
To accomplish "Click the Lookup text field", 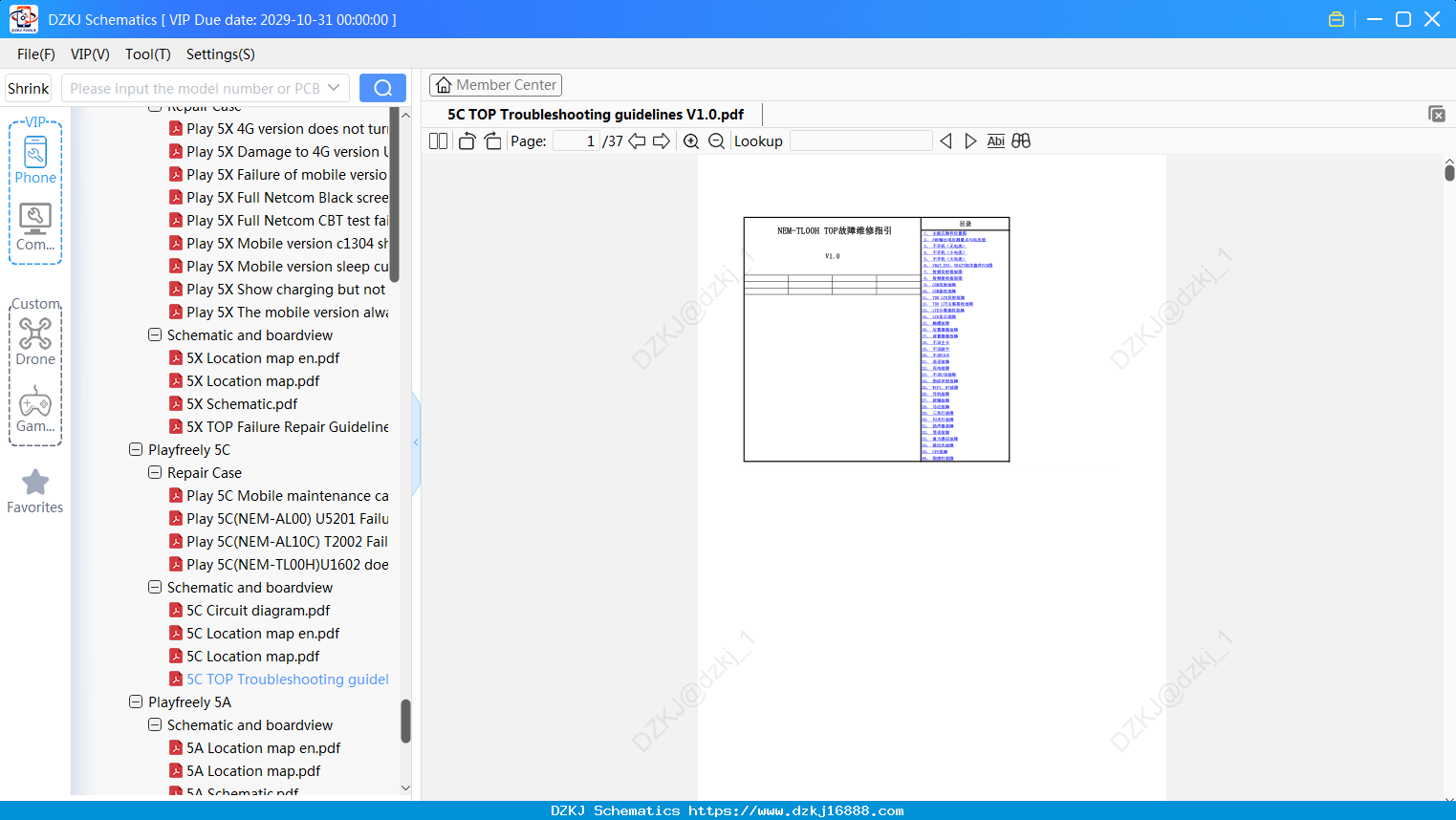I will pyautogui.click(x=861, y=140).
